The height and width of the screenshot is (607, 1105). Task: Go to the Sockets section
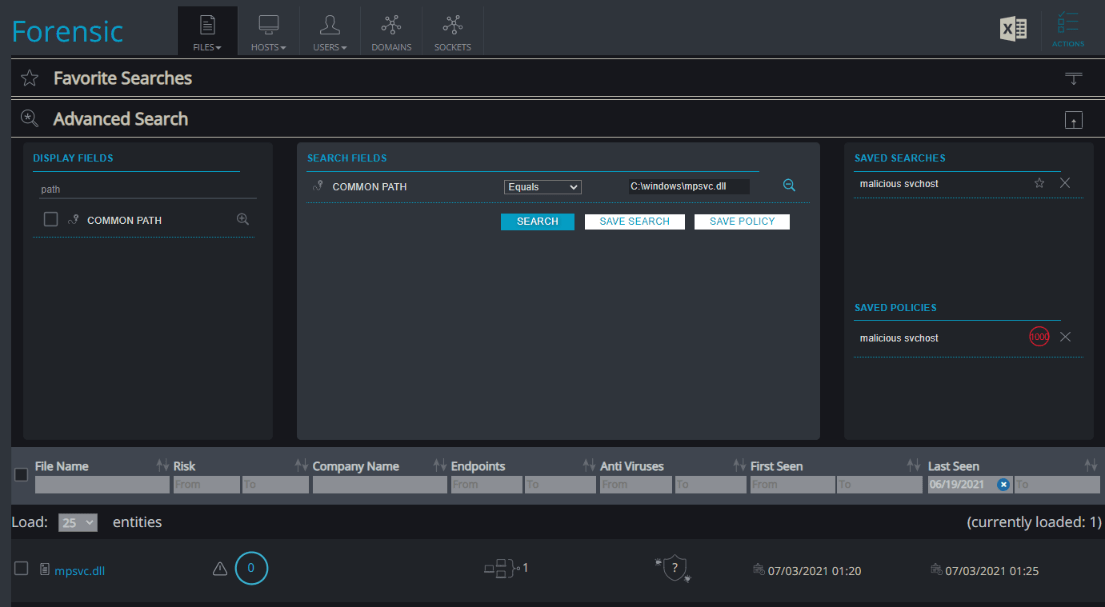pos(452,32)
